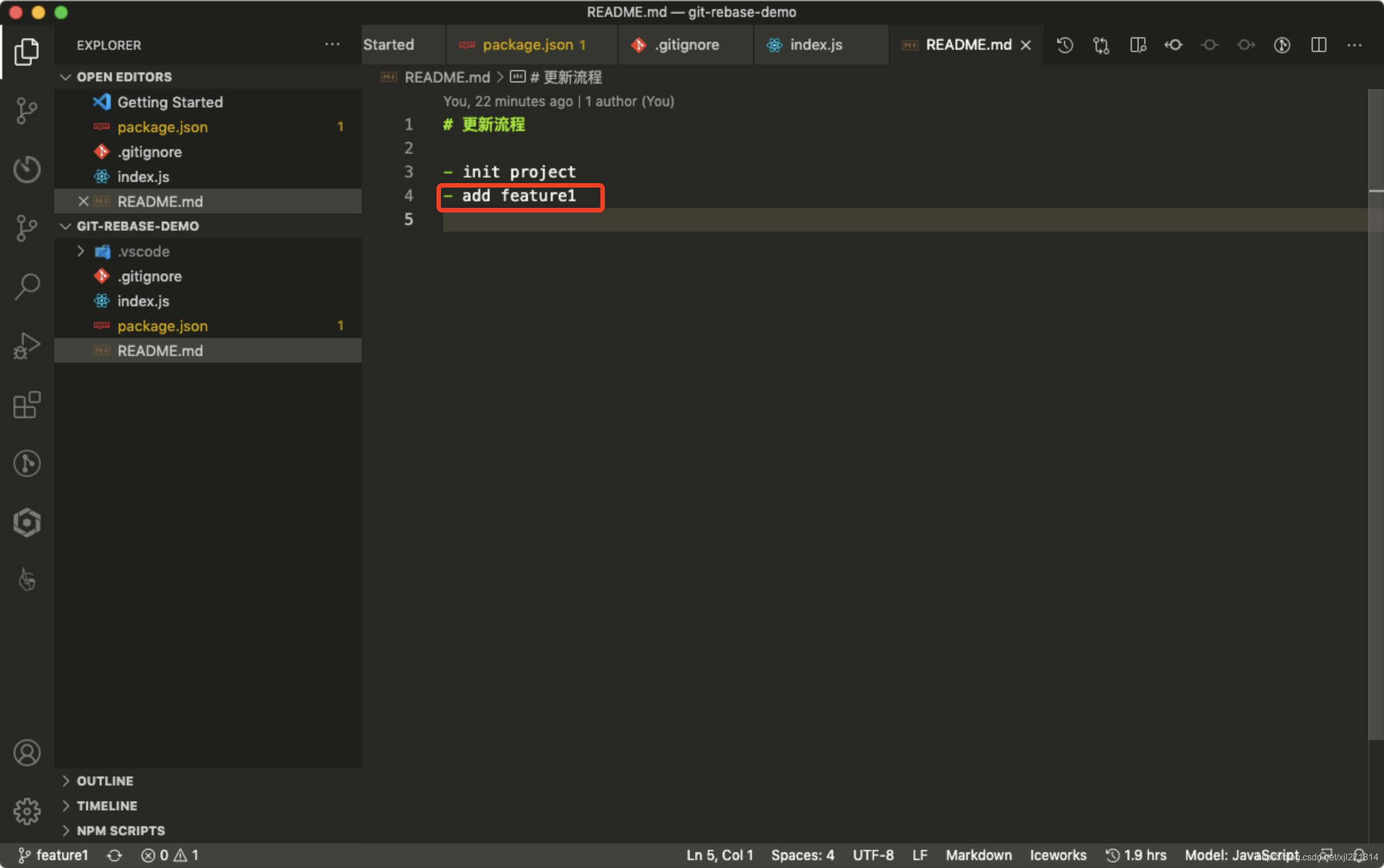
Task: Open the Run and Debug view
Action: pos(27,345)
